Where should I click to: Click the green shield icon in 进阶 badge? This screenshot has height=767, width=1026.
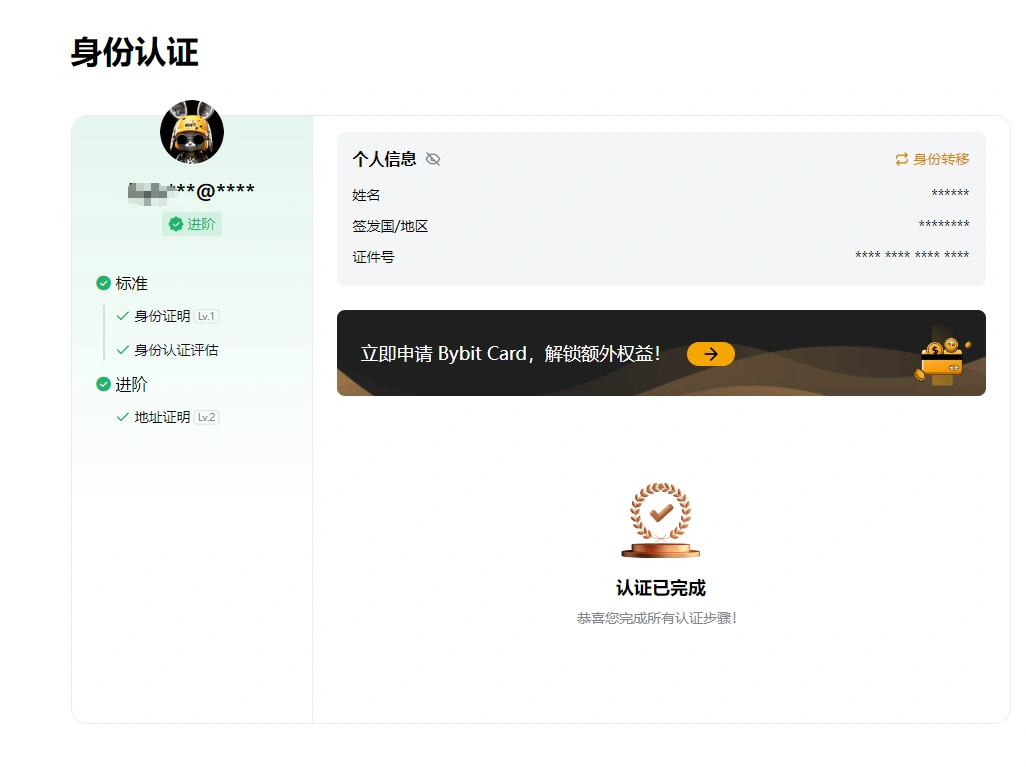click(175, 224)
